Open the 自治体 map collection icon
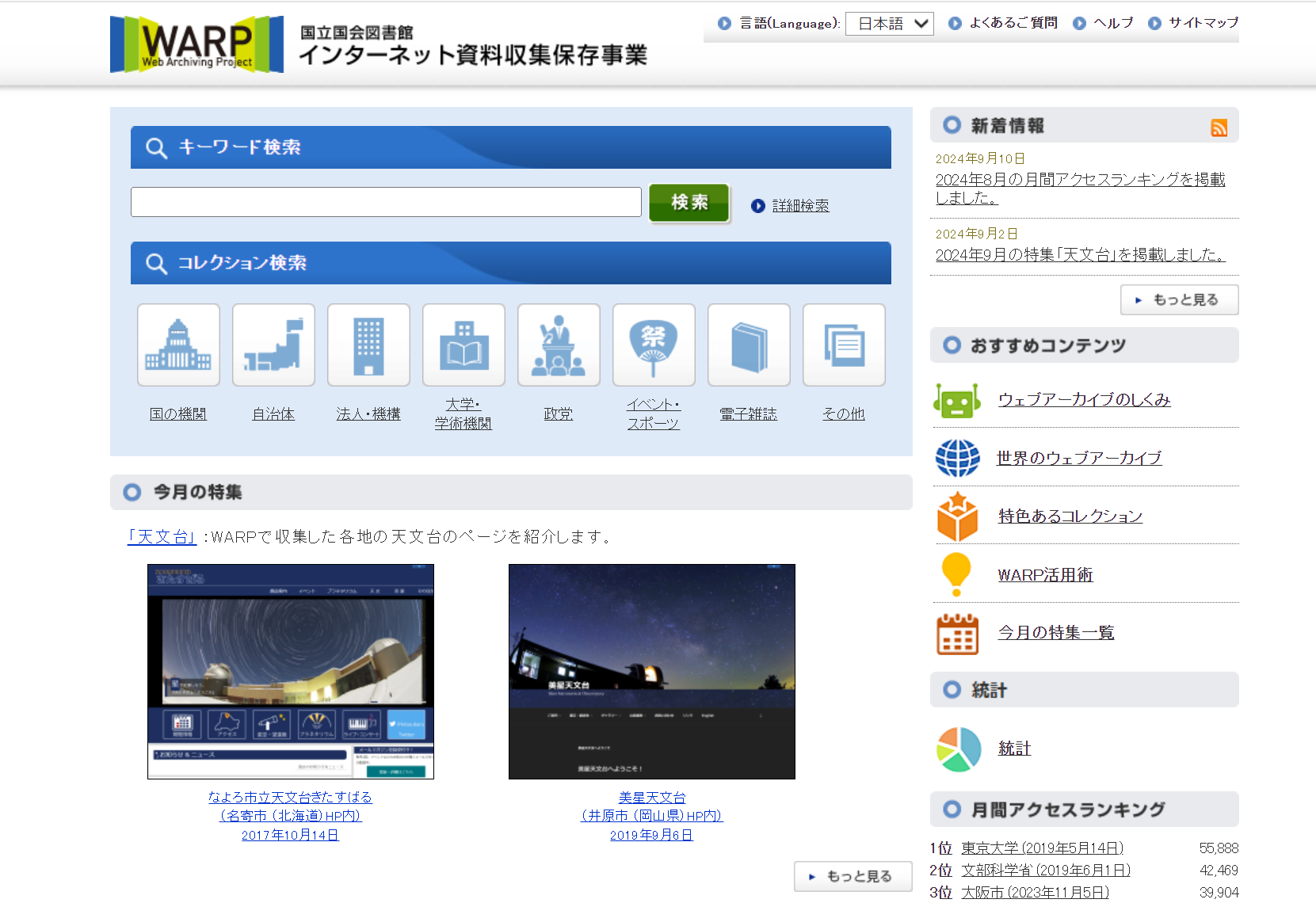1316x903 pixels. click(273, 345)
